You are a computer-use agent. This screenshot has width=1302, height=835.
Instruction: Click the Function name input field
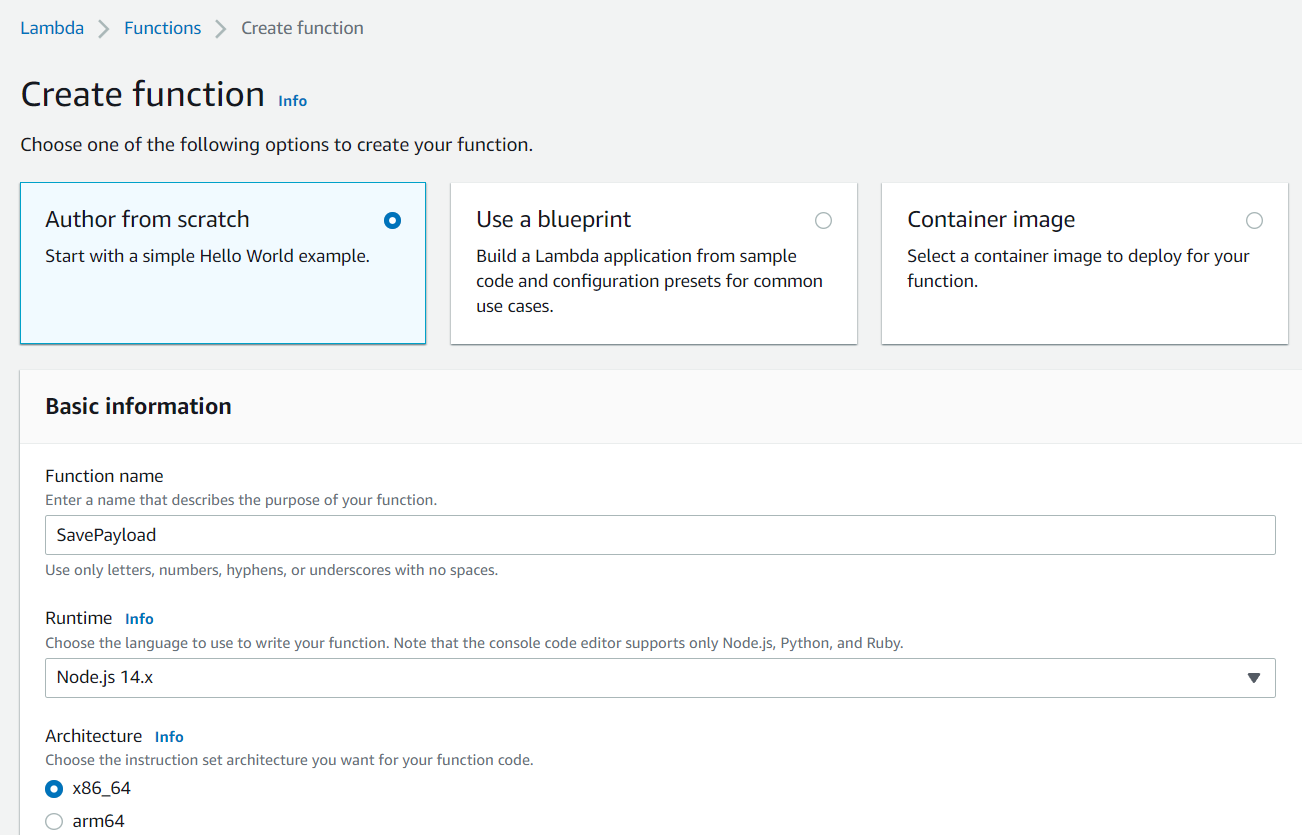(x=660, y=535)
